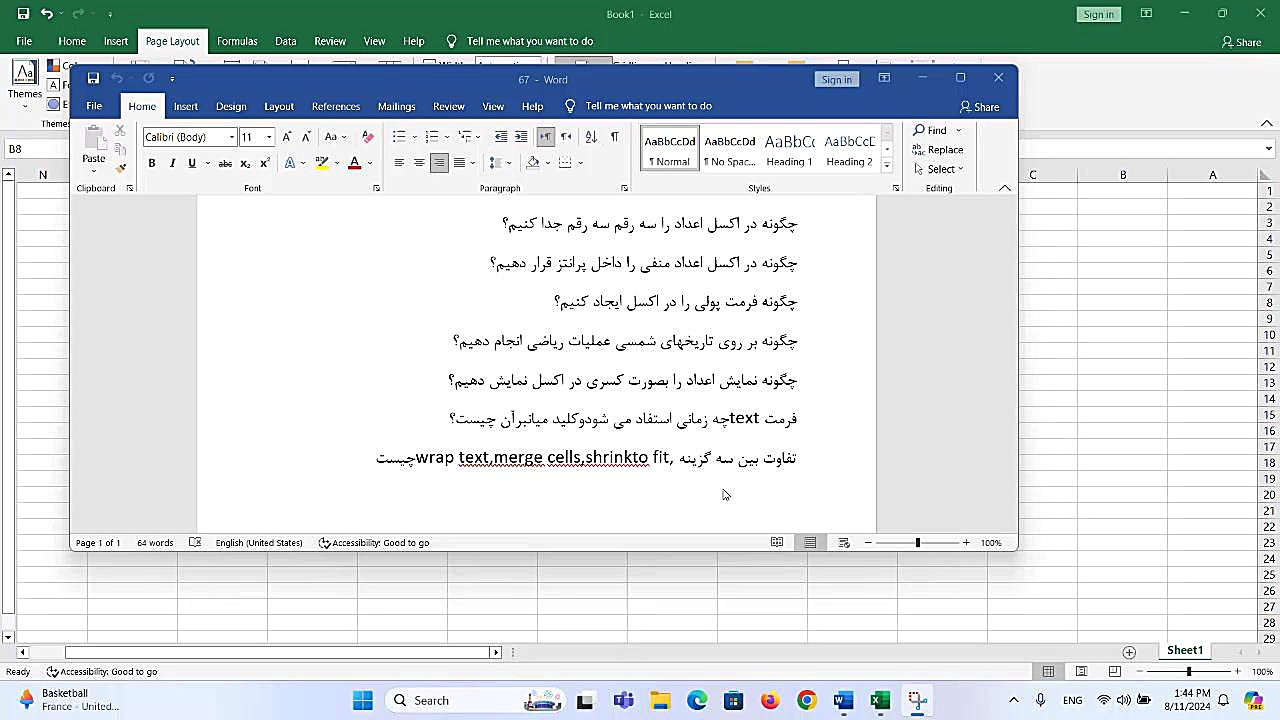
Task: Toggle Show/Hide paragraph marks
Action: [x=614, y=137]
